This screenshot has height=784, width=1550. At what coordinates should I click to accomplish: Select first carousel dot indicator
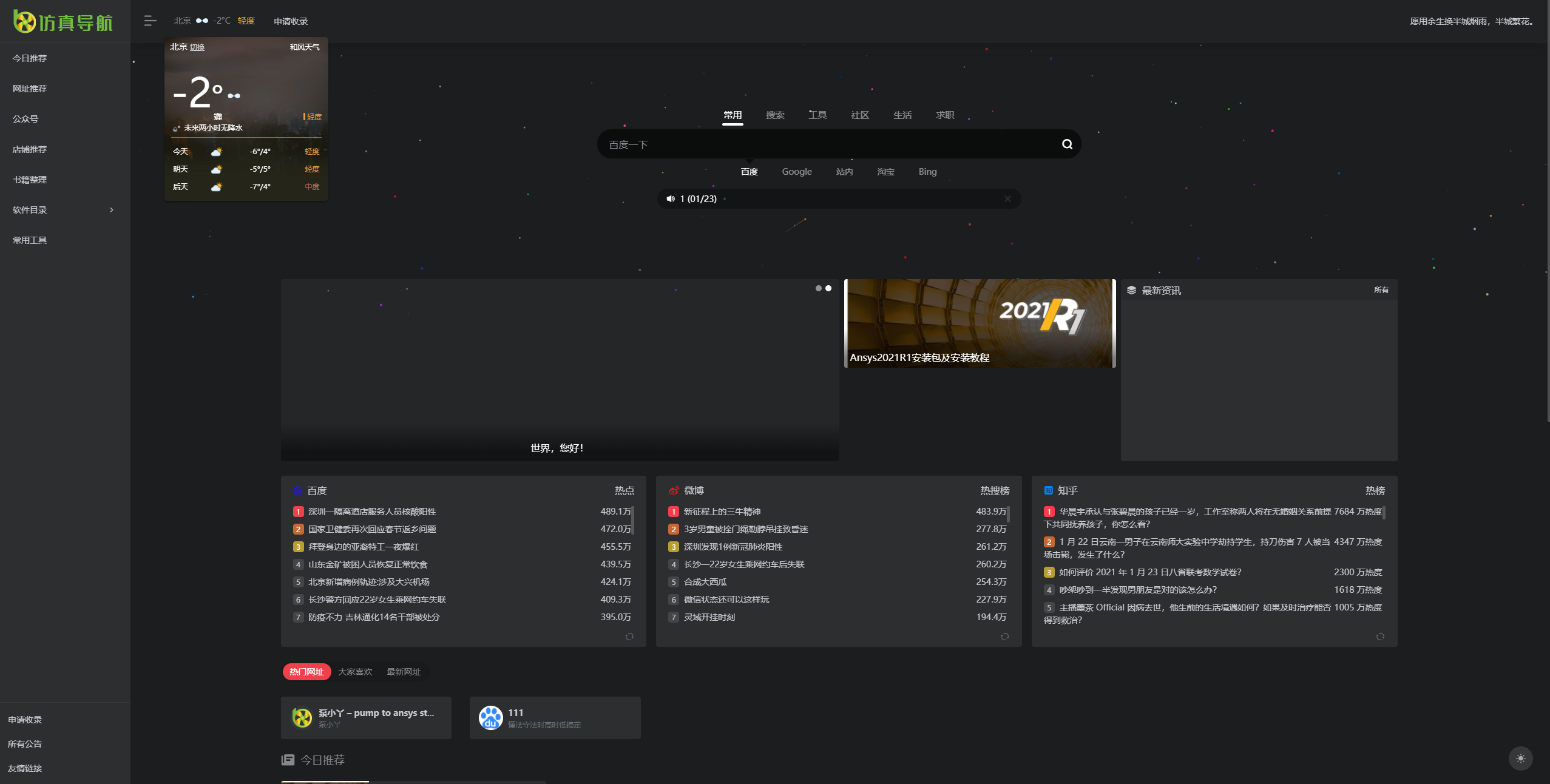(819, 288)
